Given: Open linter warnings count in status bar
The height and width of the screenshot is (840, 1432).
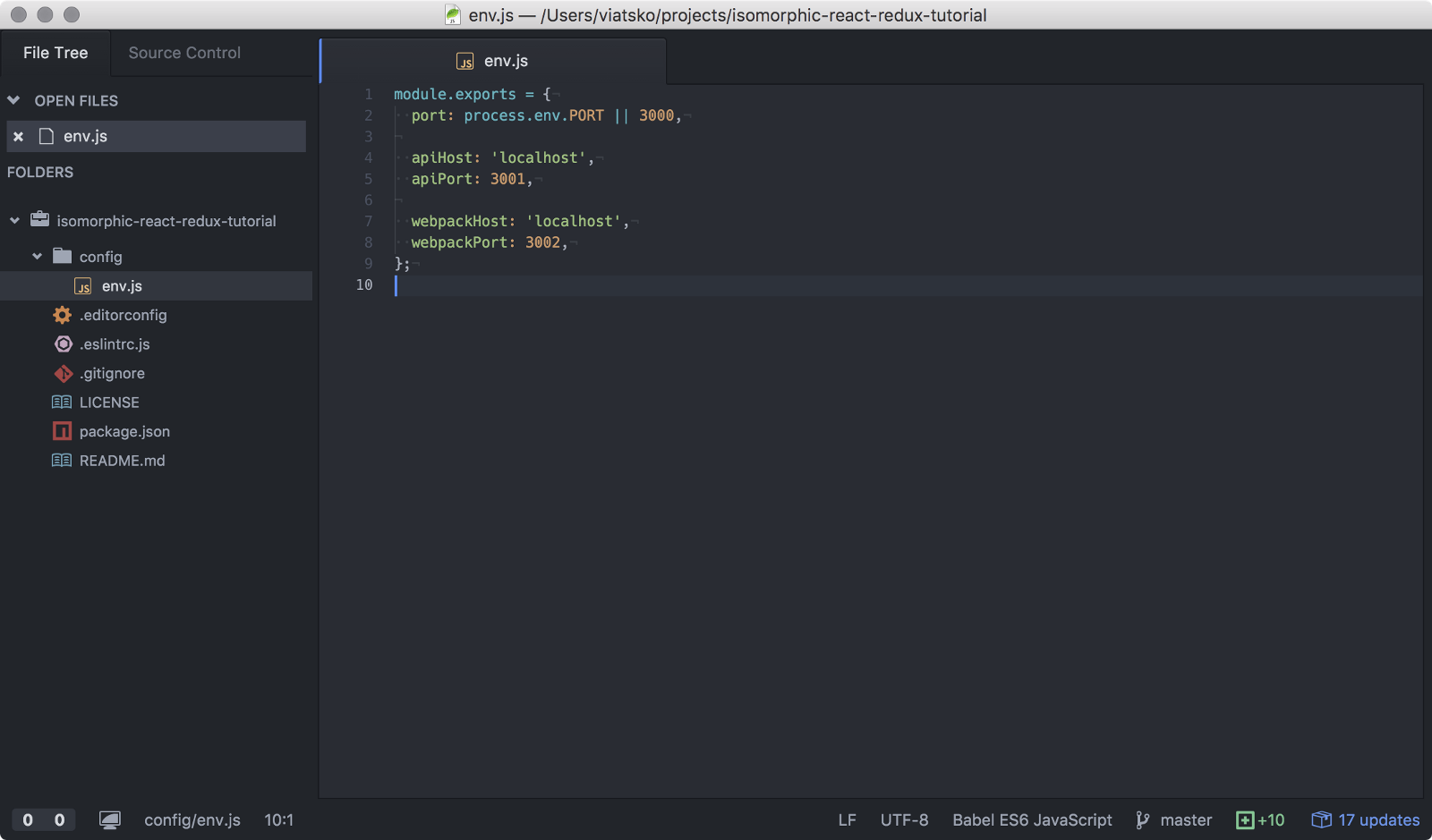Looking at the screenshot, I should point(59,820).
